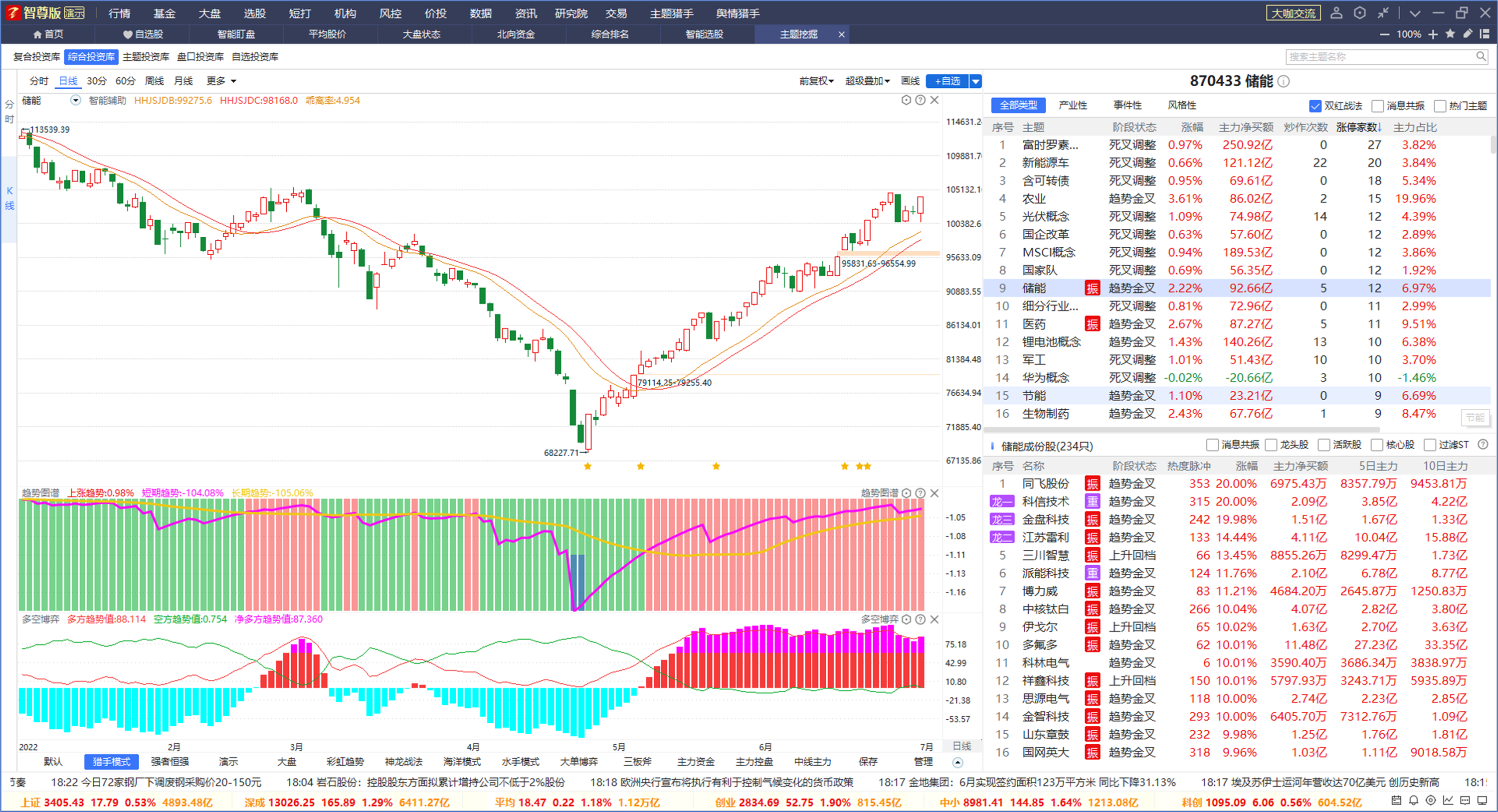Image resolution: width=1498 pixels, height=812 pixels.
Task: Sort by 涨停家数 column header
Action: 1358,127
